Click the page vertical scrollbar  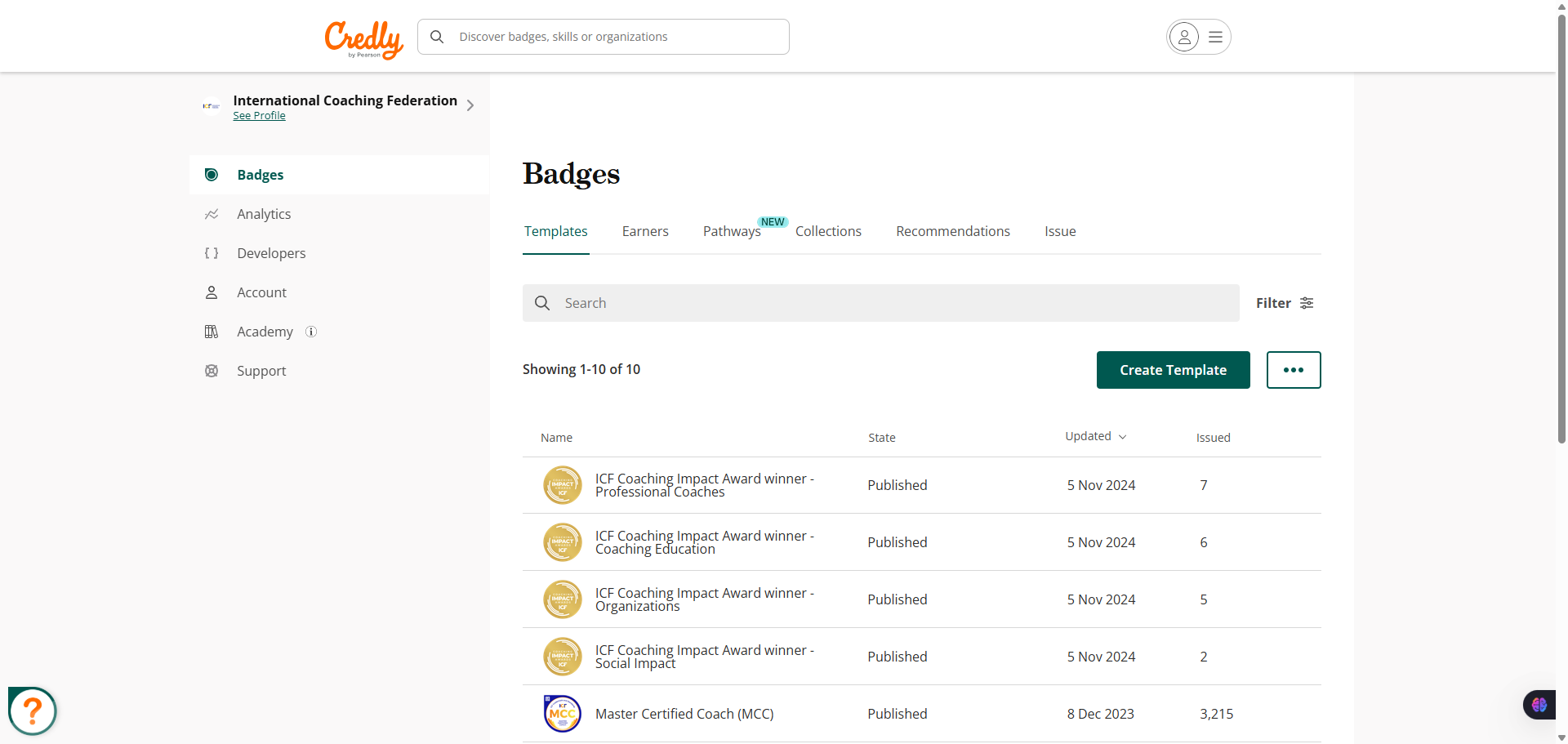pos(1561,229)
